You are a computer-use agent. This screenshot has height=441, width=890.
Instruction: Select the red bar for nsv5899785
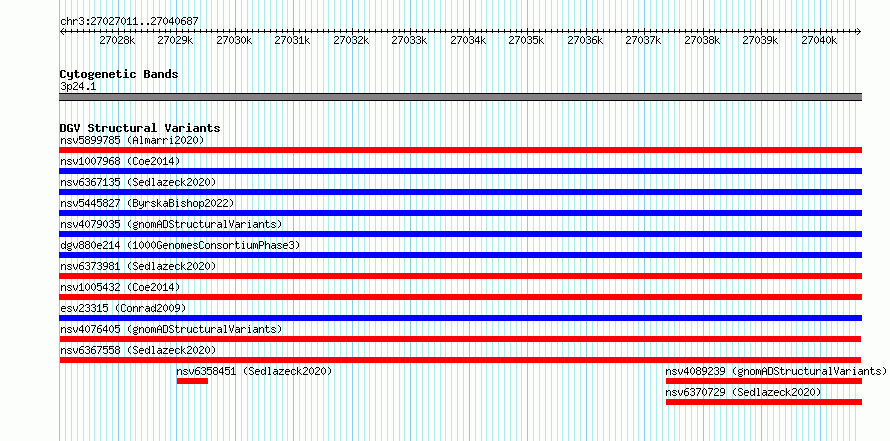(460, 150)
